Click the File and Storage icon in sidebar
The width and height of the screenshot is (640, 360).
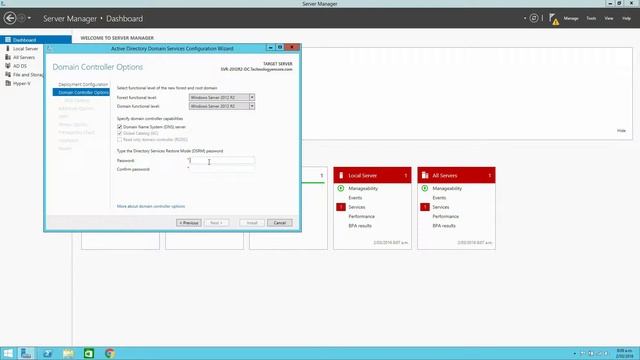(8, 75)
